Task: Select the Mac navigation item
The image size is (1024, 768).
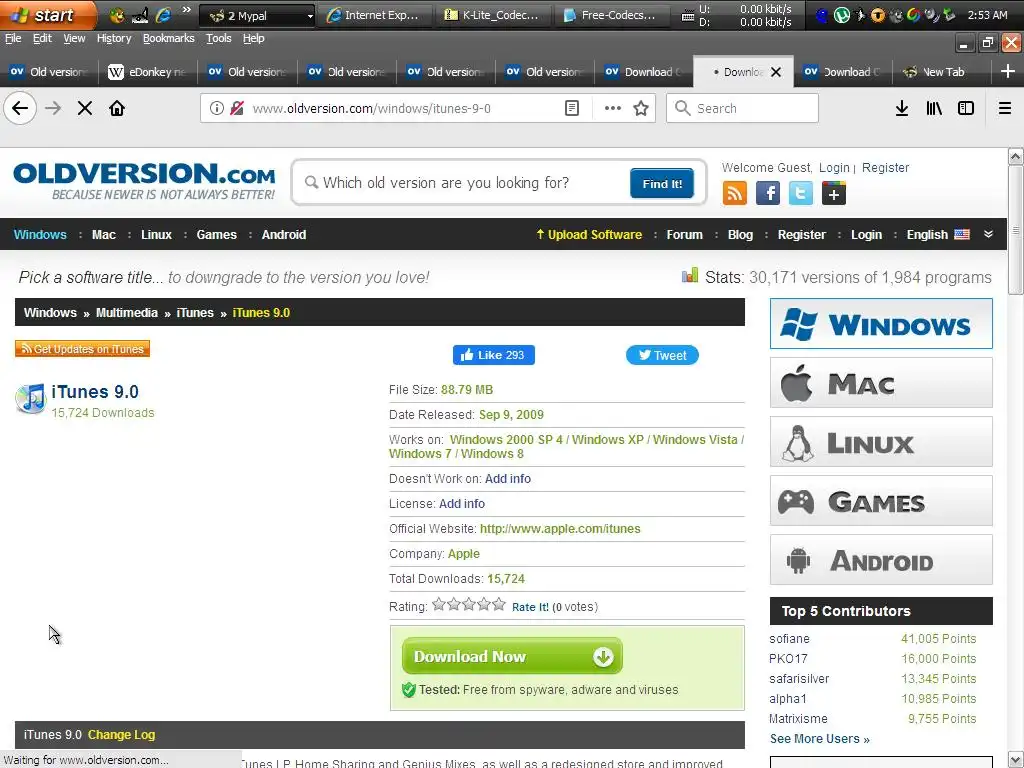Action: click(104, 234)
